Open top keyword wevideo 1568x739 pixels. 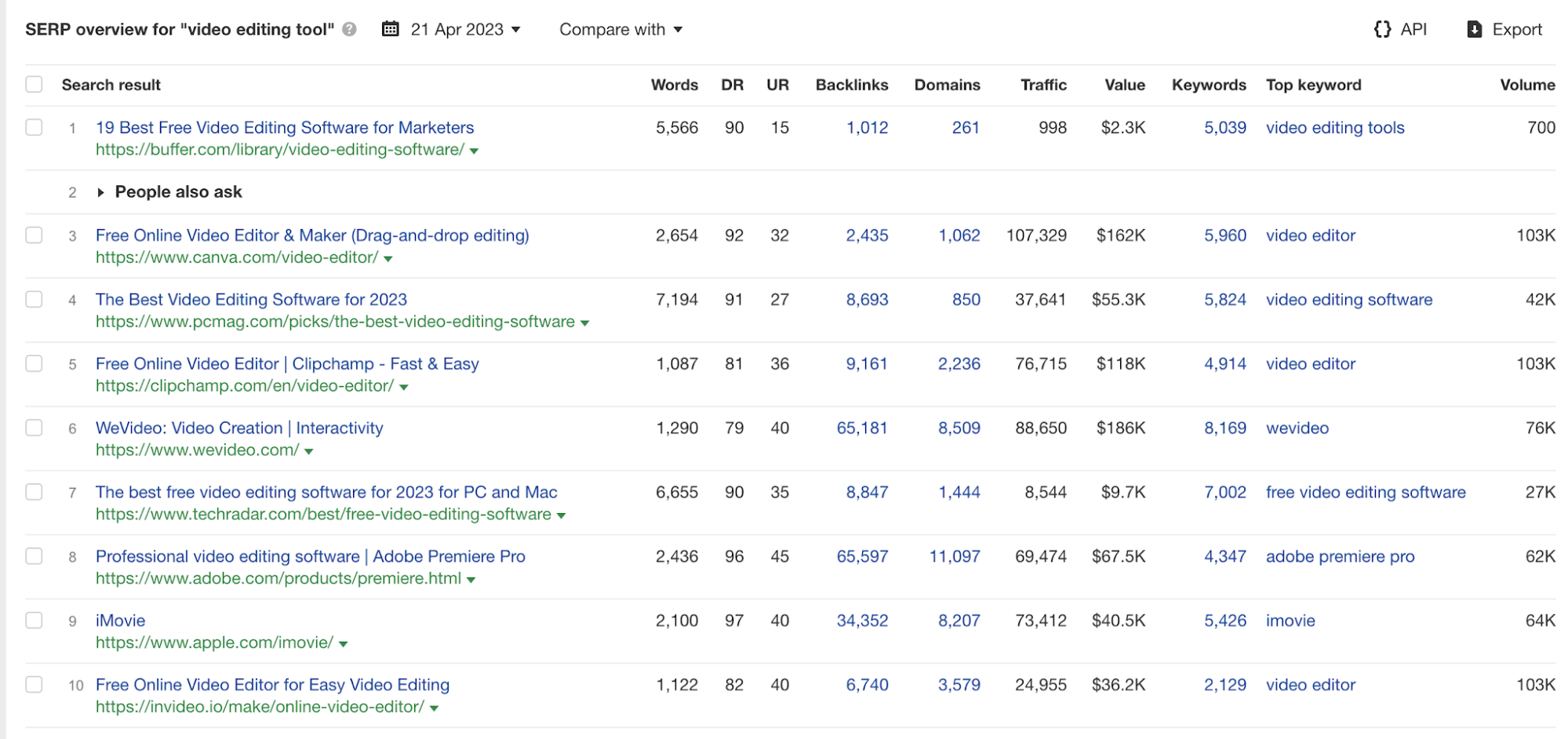click(x=1297, y=428)
